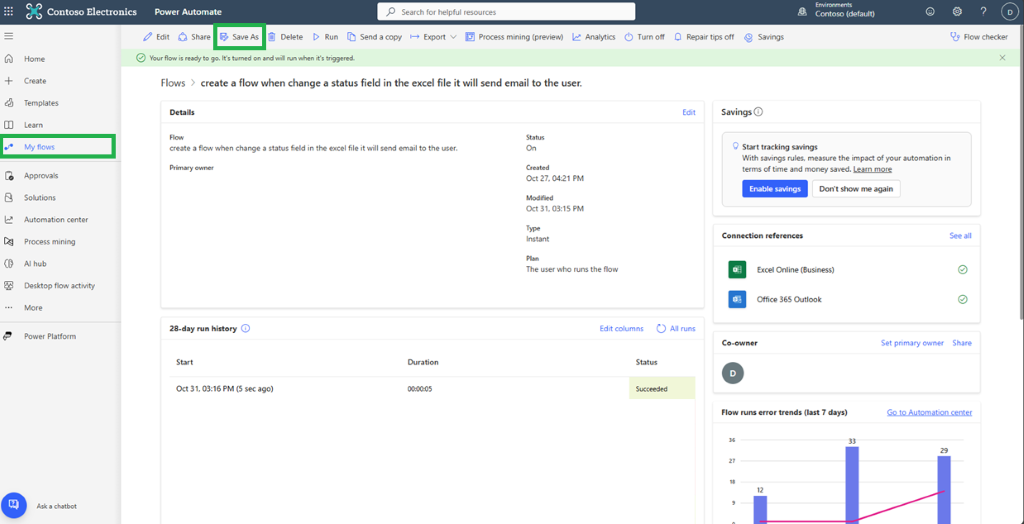Click the 28-day run history info icon

pos(246,328)
